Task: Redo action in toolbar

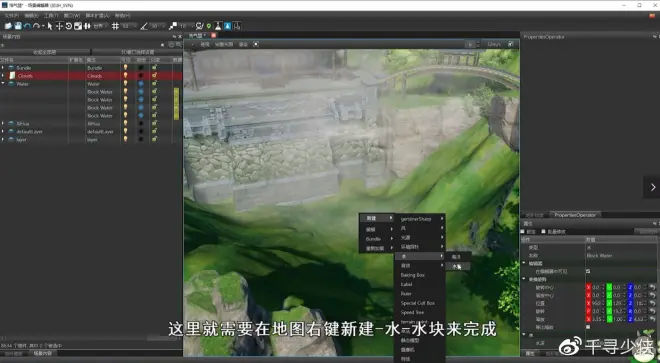Action: (36, 26)
